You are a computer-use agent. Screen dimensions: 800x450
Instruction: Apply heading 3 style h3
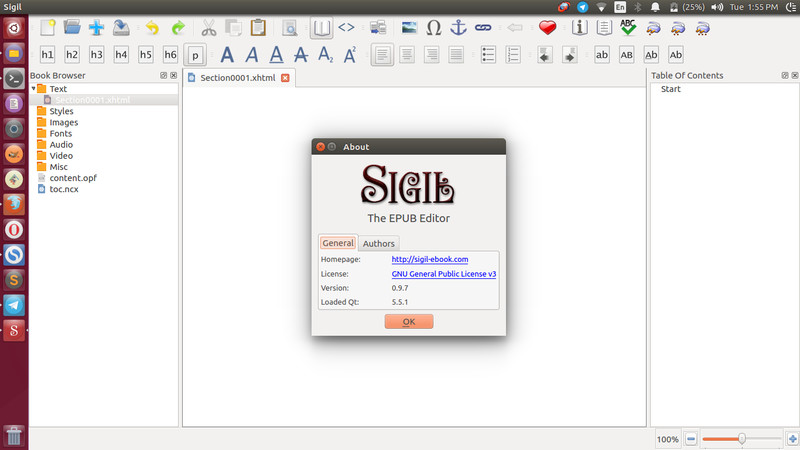(96, 55)
